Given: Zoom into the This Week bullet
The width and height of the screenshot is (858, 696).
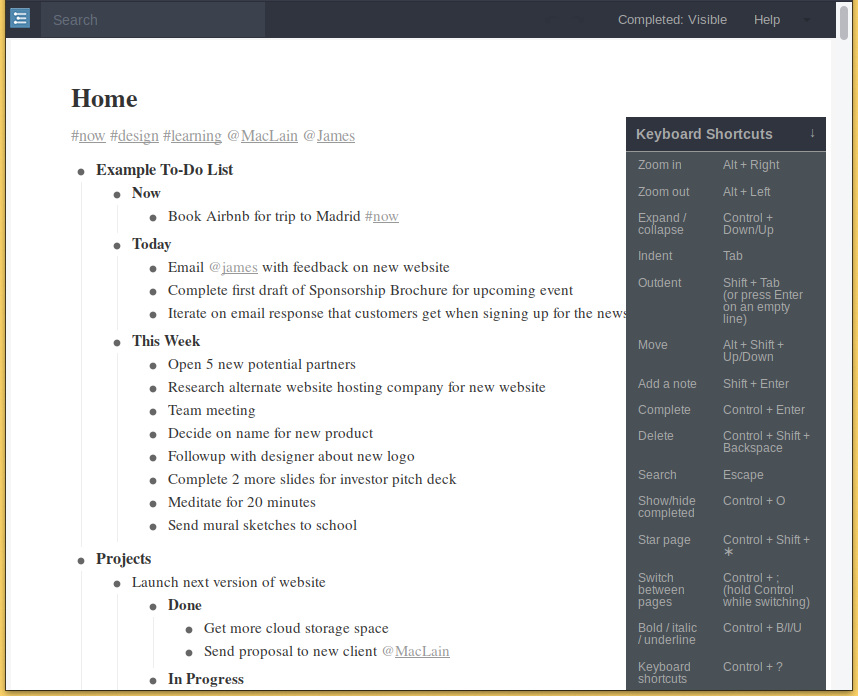Looking at the screenshot, I should pos(117,341).
